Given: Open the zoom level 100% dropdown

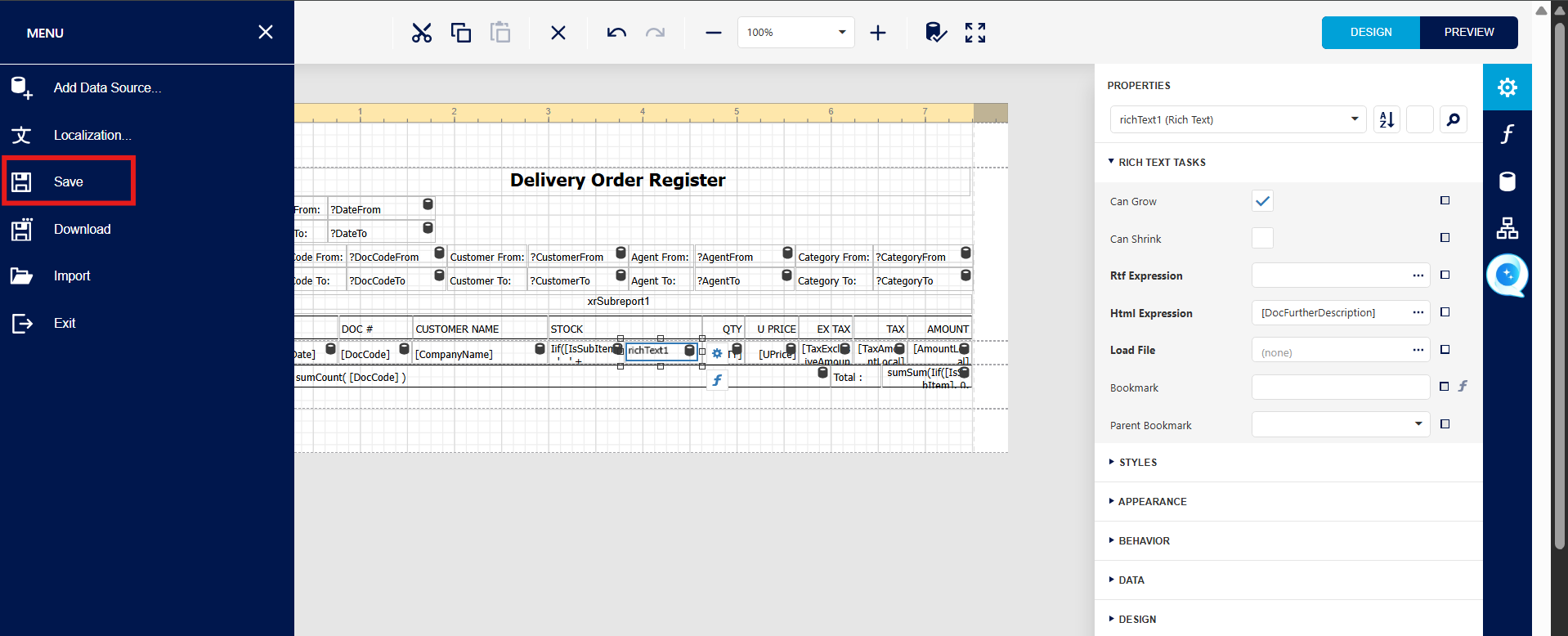Looking at the screenshot, I should point(795,33).
